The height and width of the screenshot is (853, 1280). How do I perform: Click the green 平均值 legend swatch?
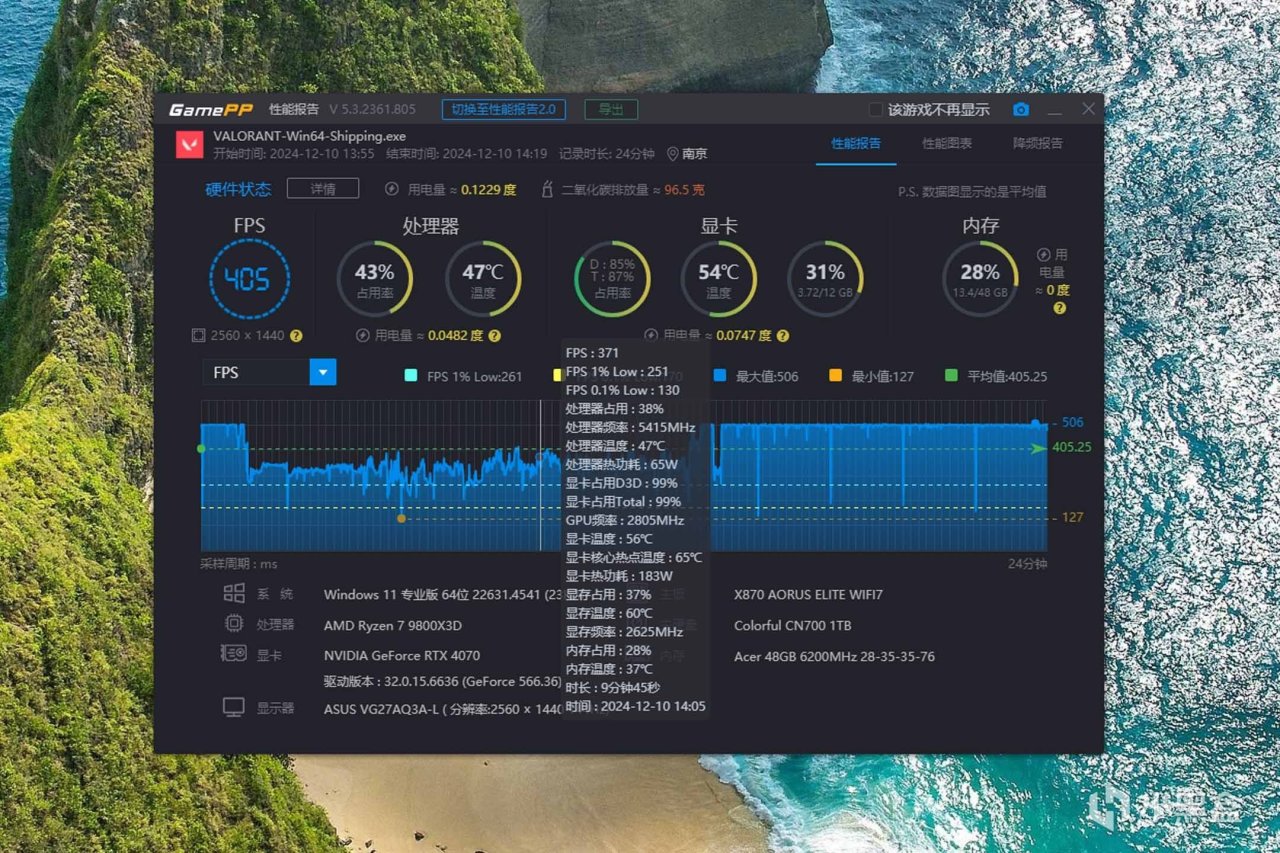click(951, 376)
